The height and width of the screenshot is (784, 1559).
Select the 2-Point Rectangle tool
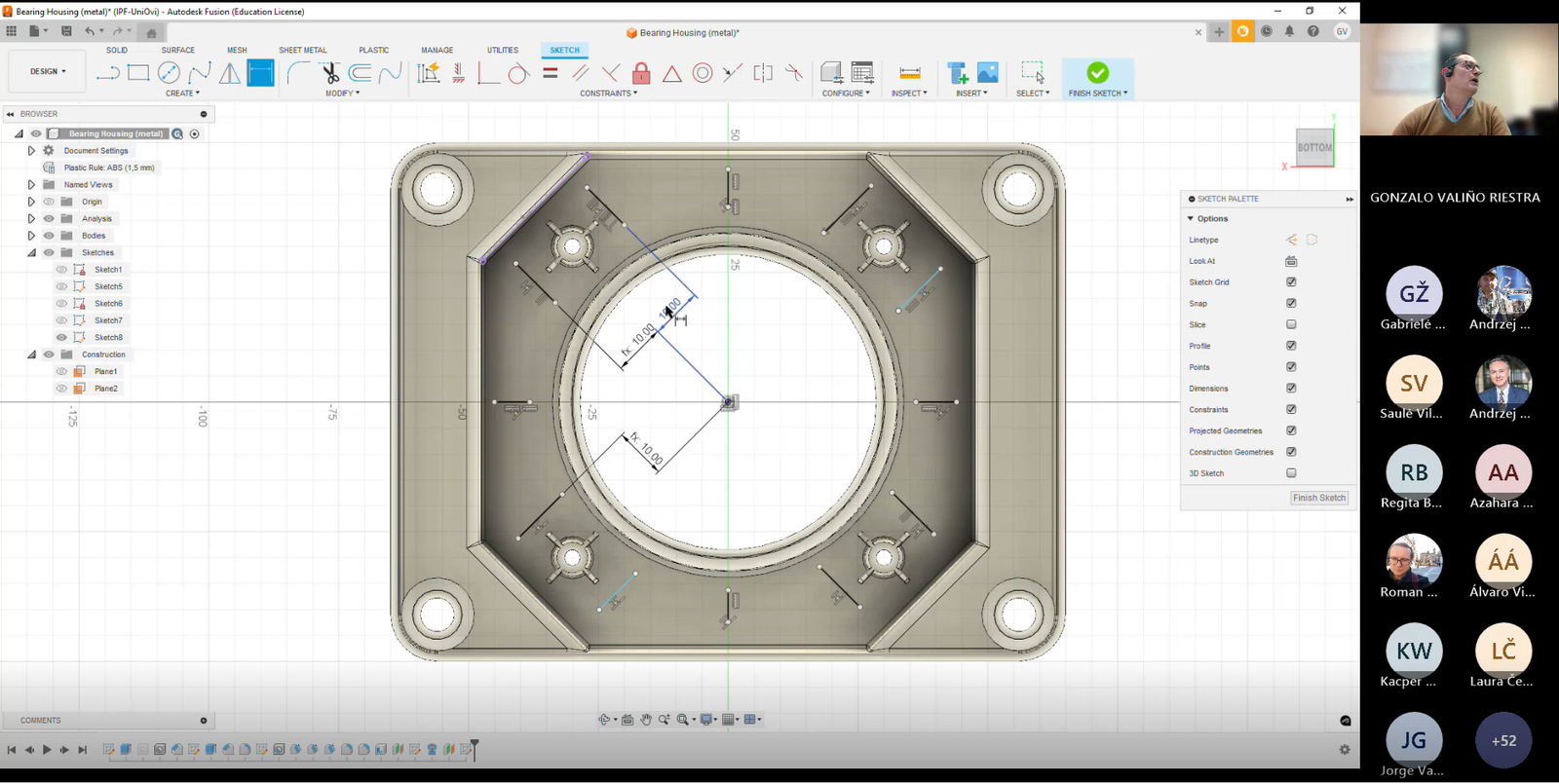138,73
